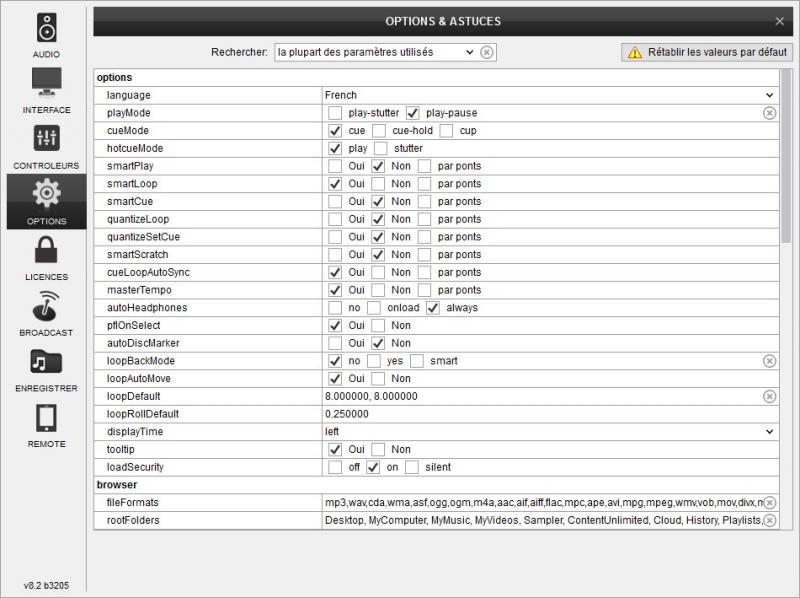Viewport: 800px width, 598px height.
Task: Open the Remote tablet icon
Action: (46, 418)
